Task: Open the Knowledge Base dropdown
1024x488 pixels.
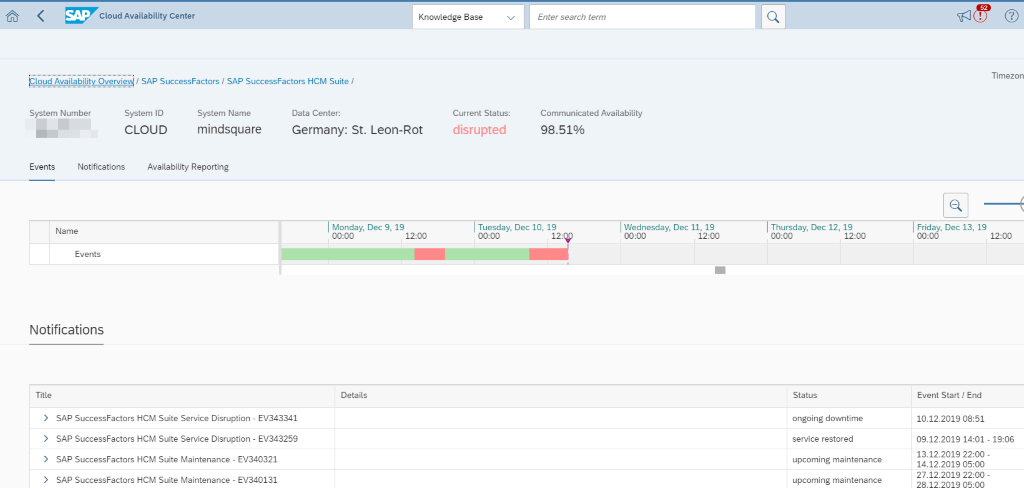Action: click(x=468, y=17)
